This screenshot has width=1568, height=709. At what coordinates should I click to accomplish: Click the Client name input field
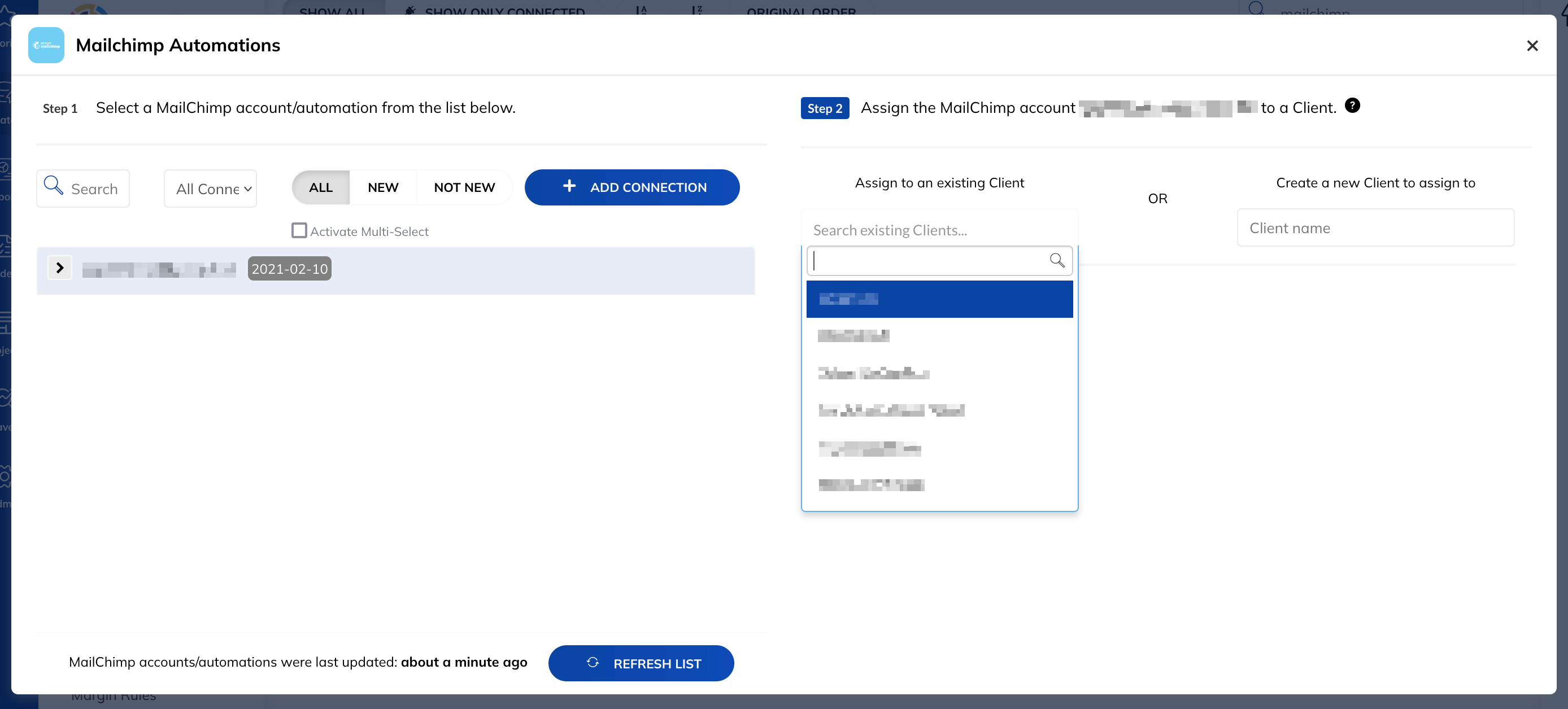1375,228
